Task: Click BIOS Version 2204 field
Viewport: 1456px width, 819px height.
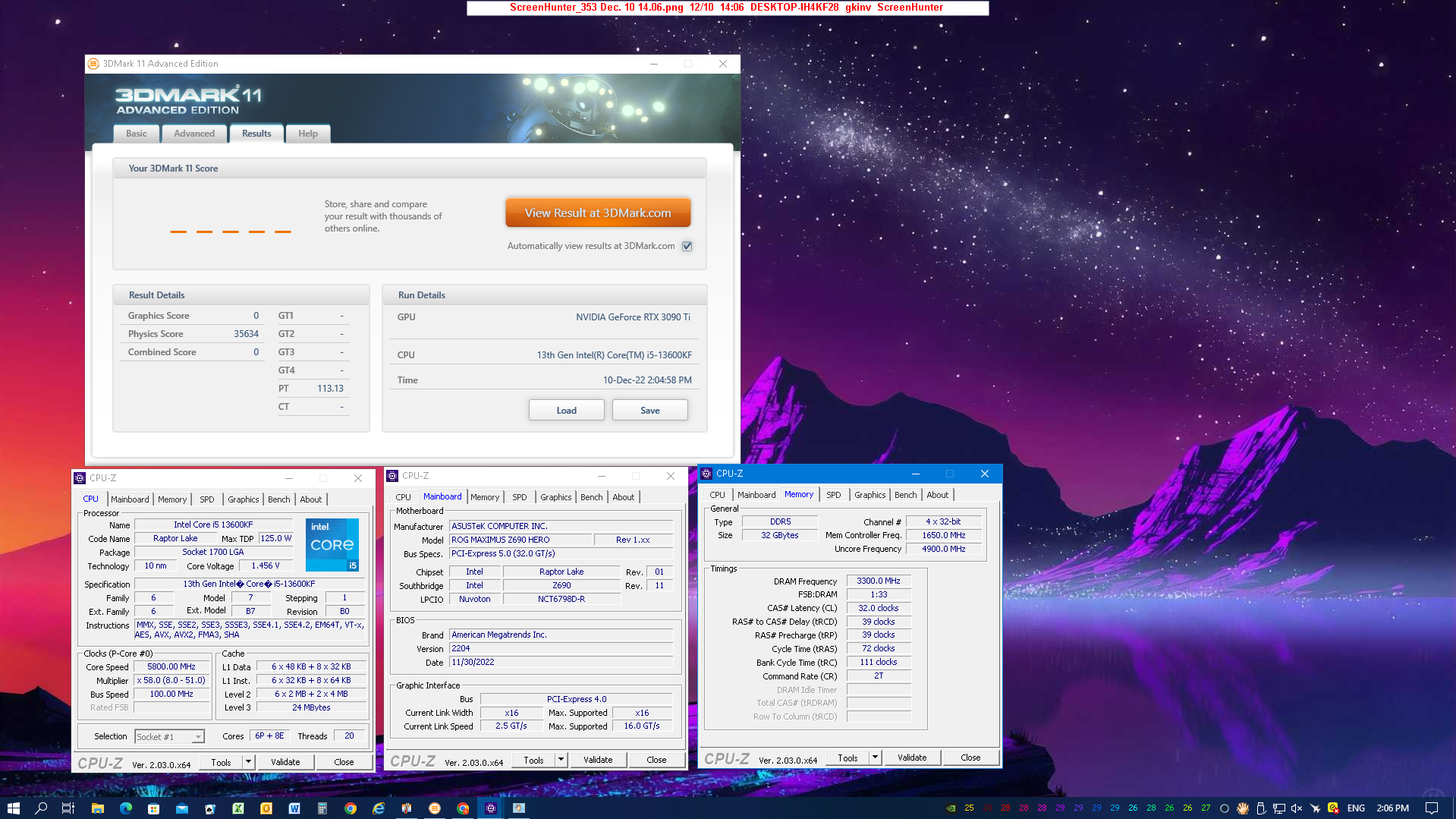Action: [x=561, y=648]
